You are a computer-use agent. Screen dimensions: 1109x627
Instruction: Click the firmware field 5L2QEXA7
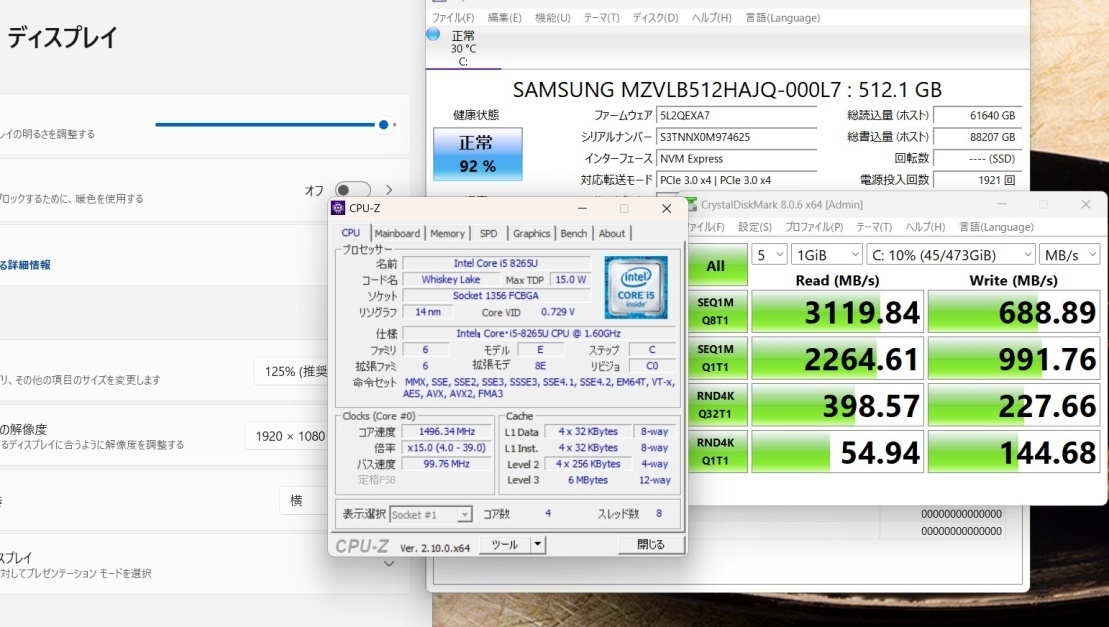pos(736,115)
